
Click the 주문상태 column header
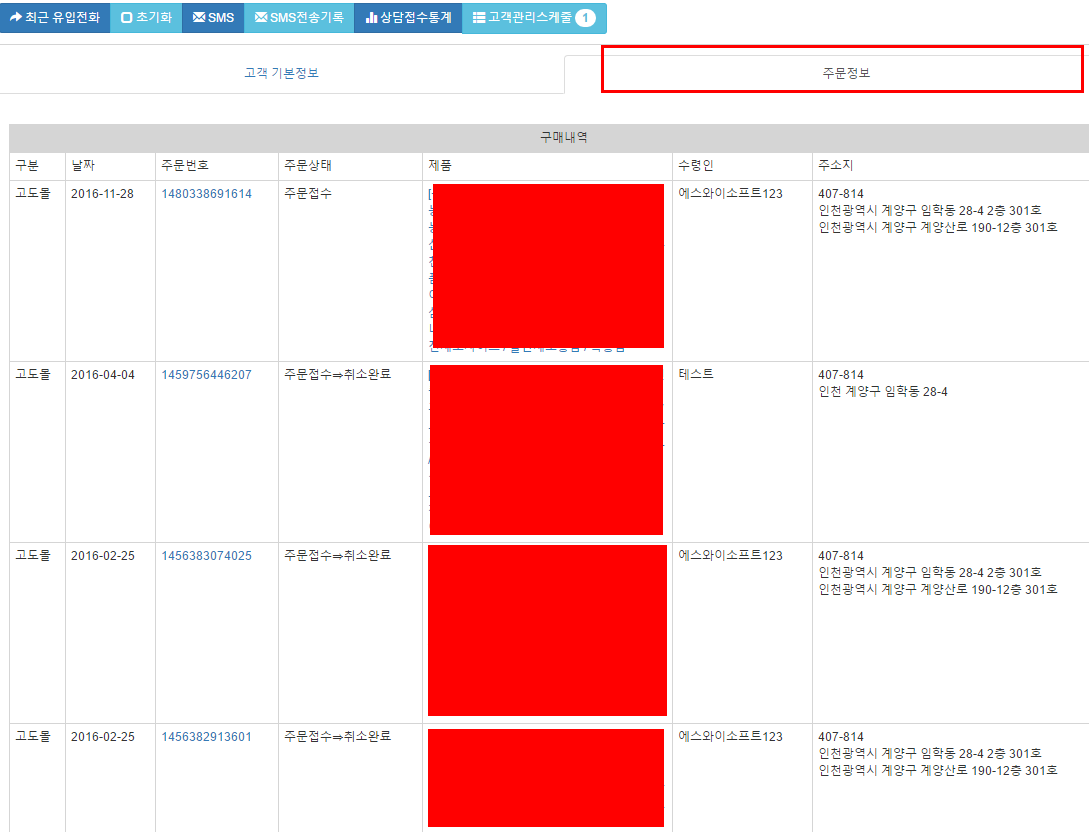[x=307, y=165]
